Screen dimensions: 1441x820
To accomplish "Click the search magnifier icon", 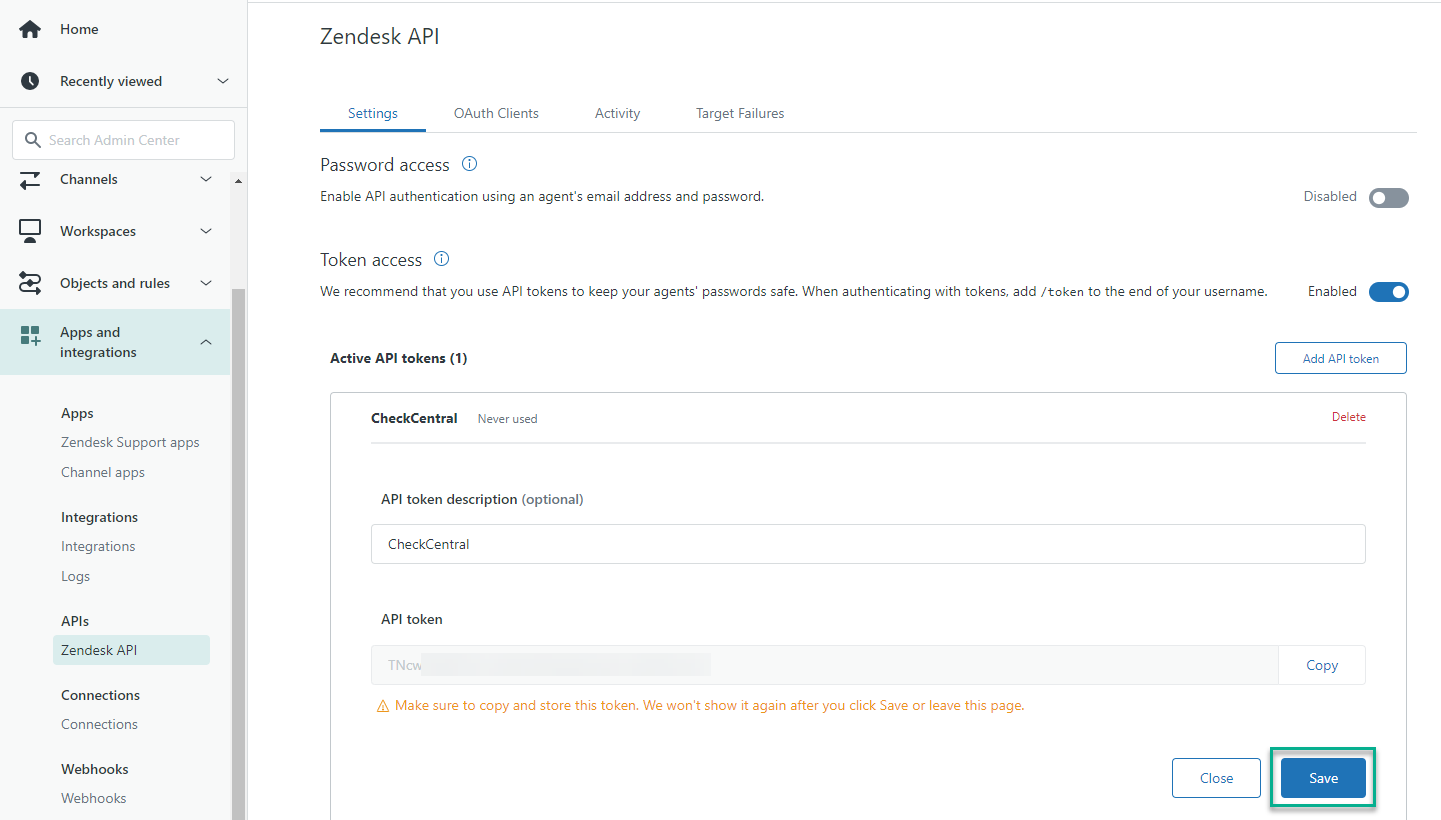I will [33, 140].
